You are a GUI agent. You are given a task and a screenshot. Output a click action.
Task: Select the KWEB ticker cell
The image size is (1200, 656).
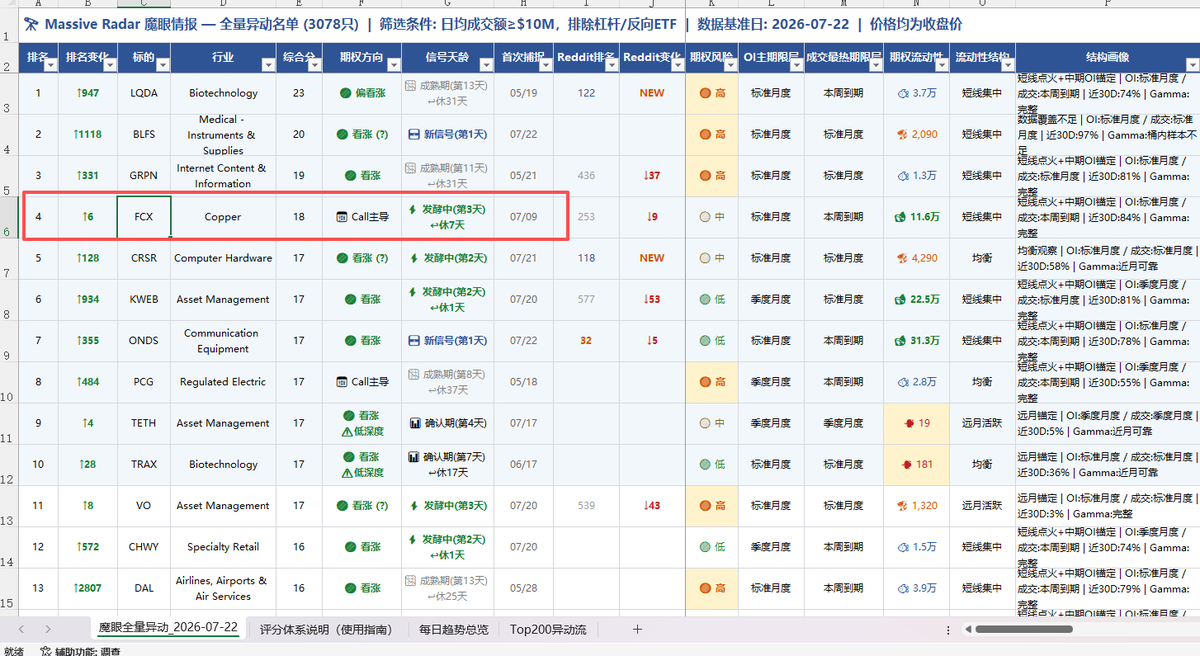(144, 299)
